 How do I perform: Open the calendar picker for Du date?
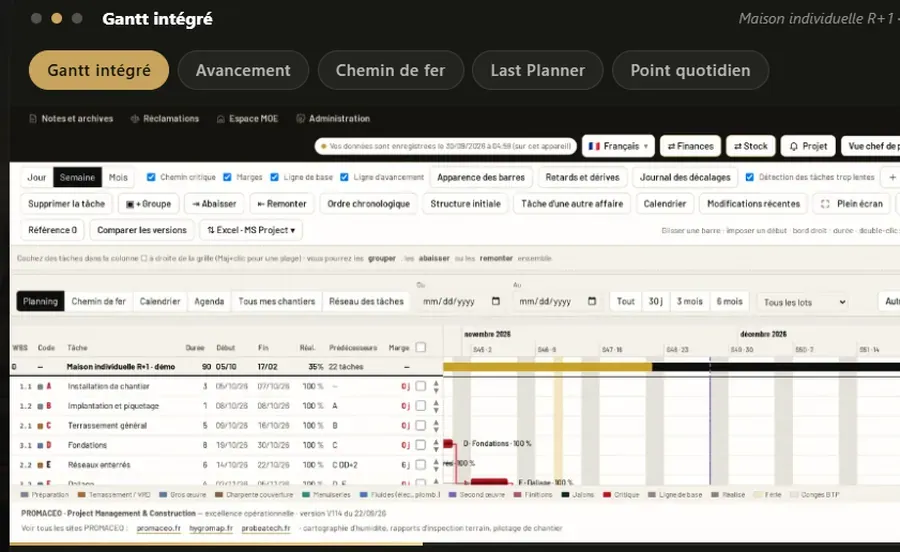tap(496, 301)
